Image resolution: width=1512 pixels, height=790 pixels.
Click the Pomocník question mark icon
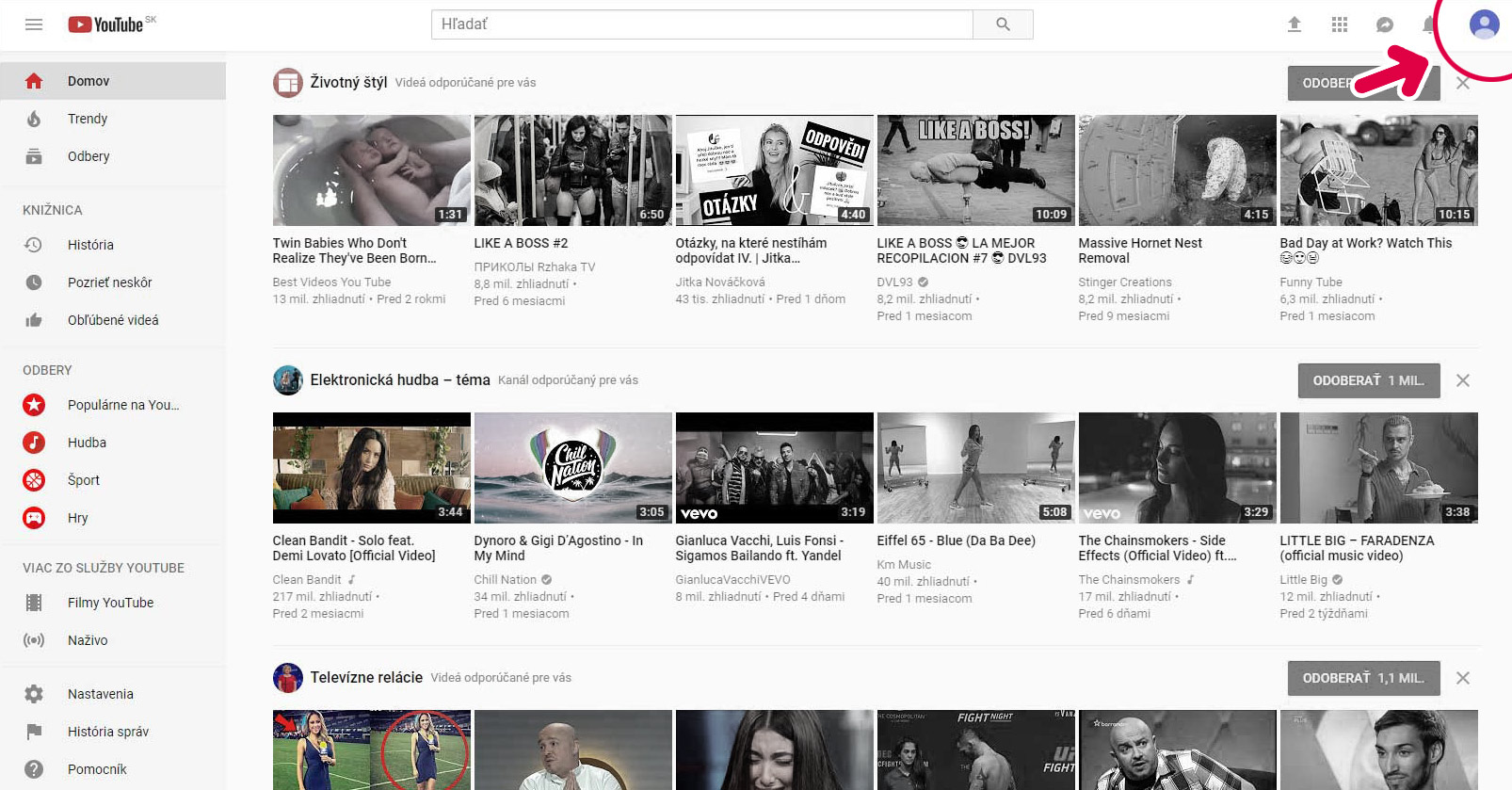tap(34, 769)
